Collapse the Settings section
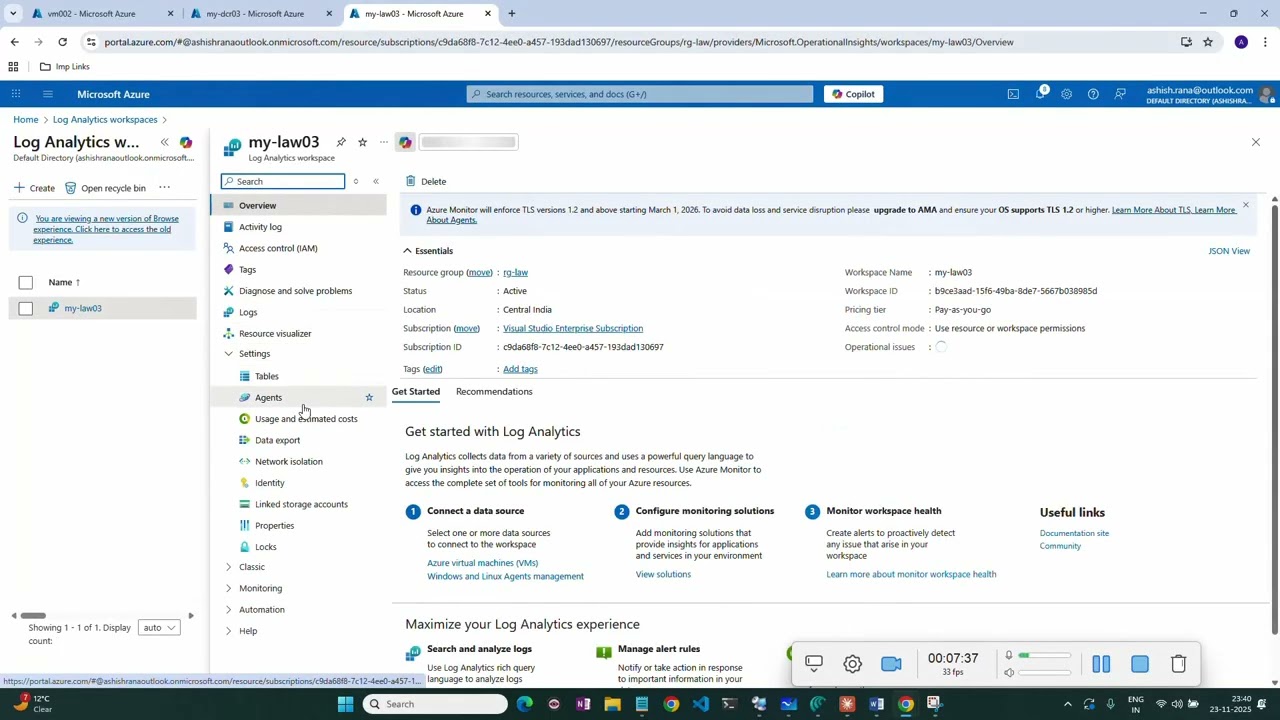 click(228, 354)
